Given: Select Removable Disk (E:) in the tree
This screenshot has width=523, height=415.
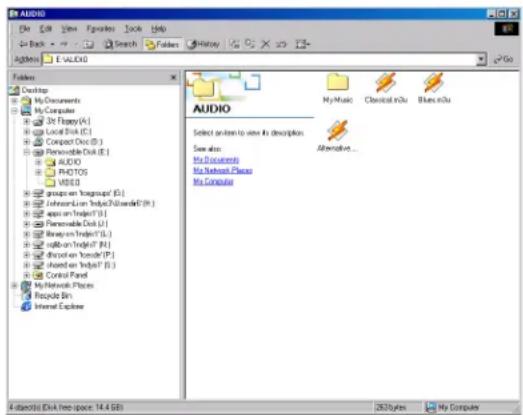Looking at the screenshot, I should pyautogui.click(x=77, y=152).
